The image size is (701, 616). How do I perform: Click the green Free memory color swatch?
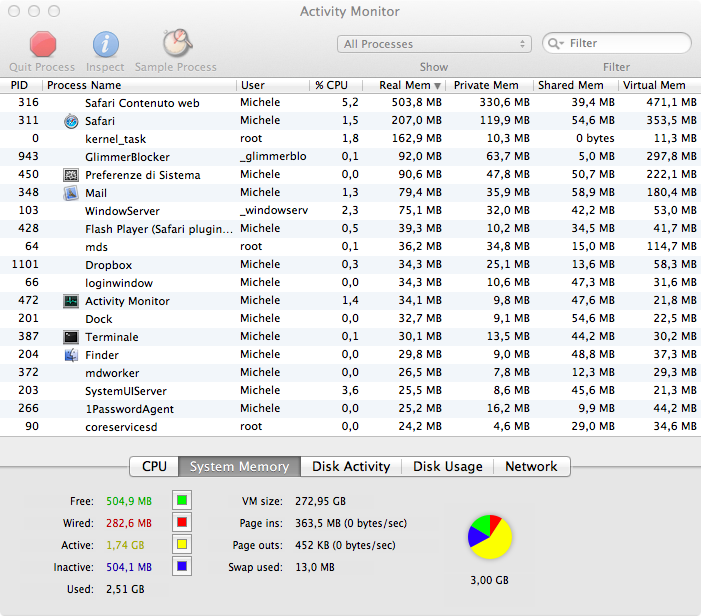(x=181, y=501)
